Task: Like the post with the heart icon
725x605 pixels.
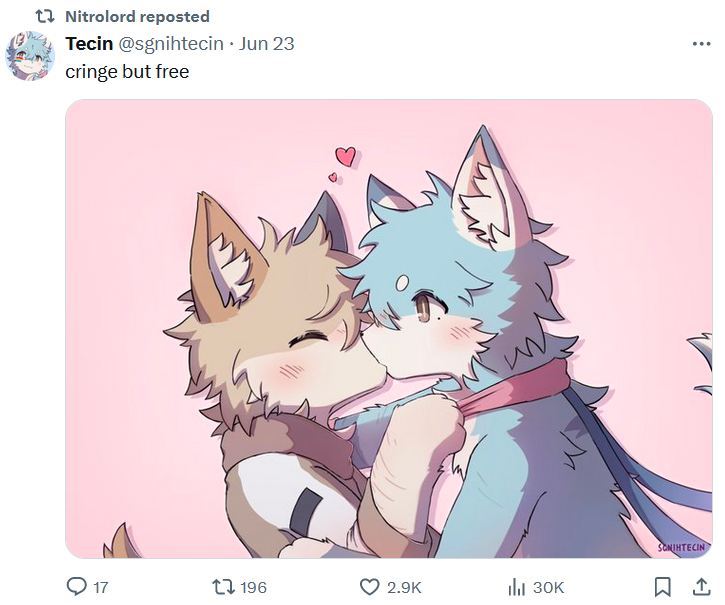Action: tap(369, 587)
